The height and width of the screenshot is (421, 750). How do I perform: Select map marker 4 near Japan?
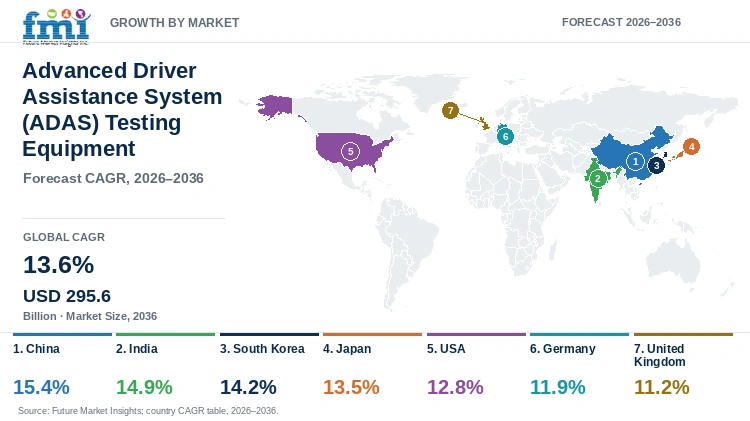(x=691, y=146)
